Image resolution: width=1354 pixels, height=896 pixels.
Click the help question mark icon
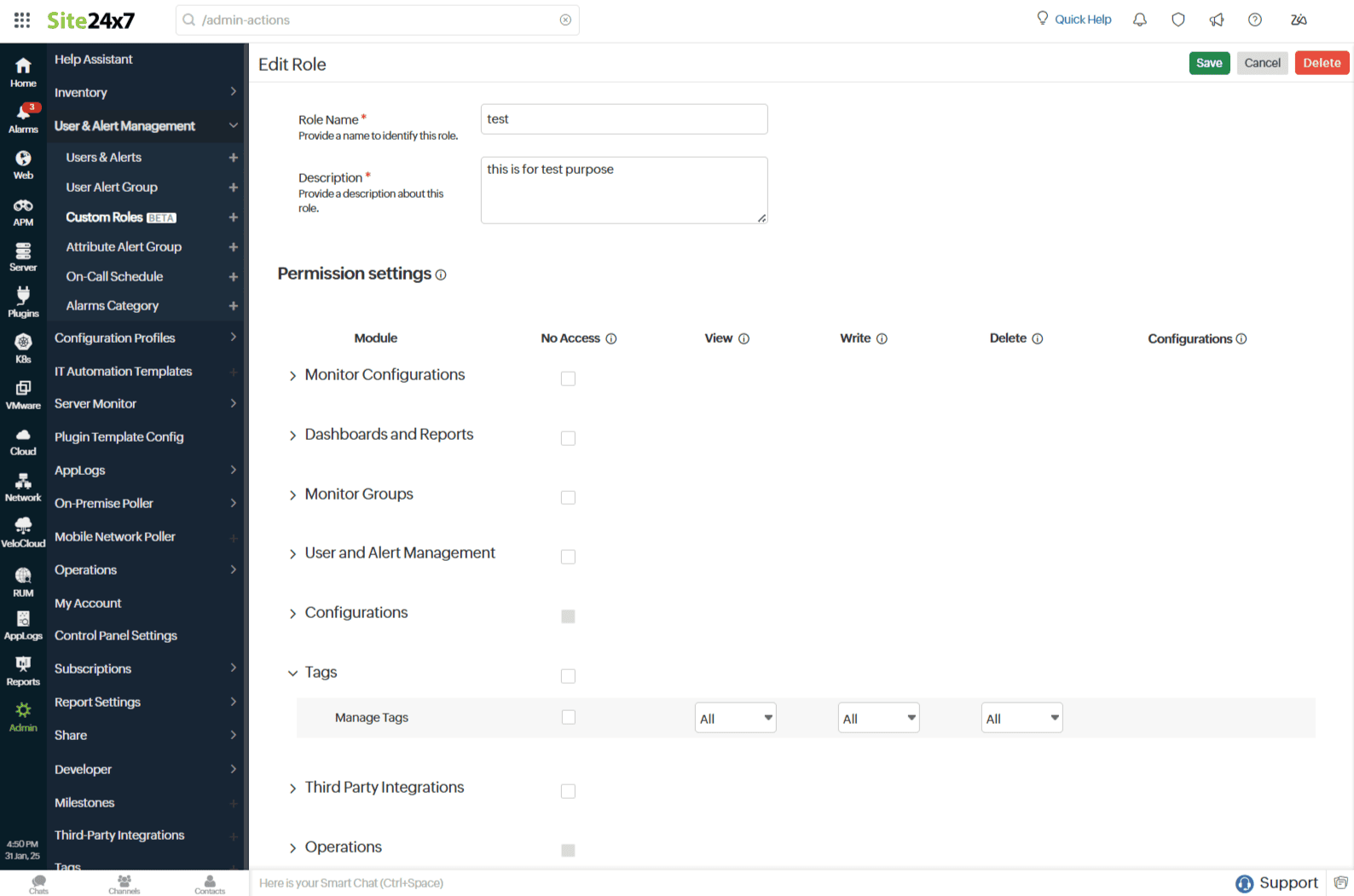[x=1254, y=20]
